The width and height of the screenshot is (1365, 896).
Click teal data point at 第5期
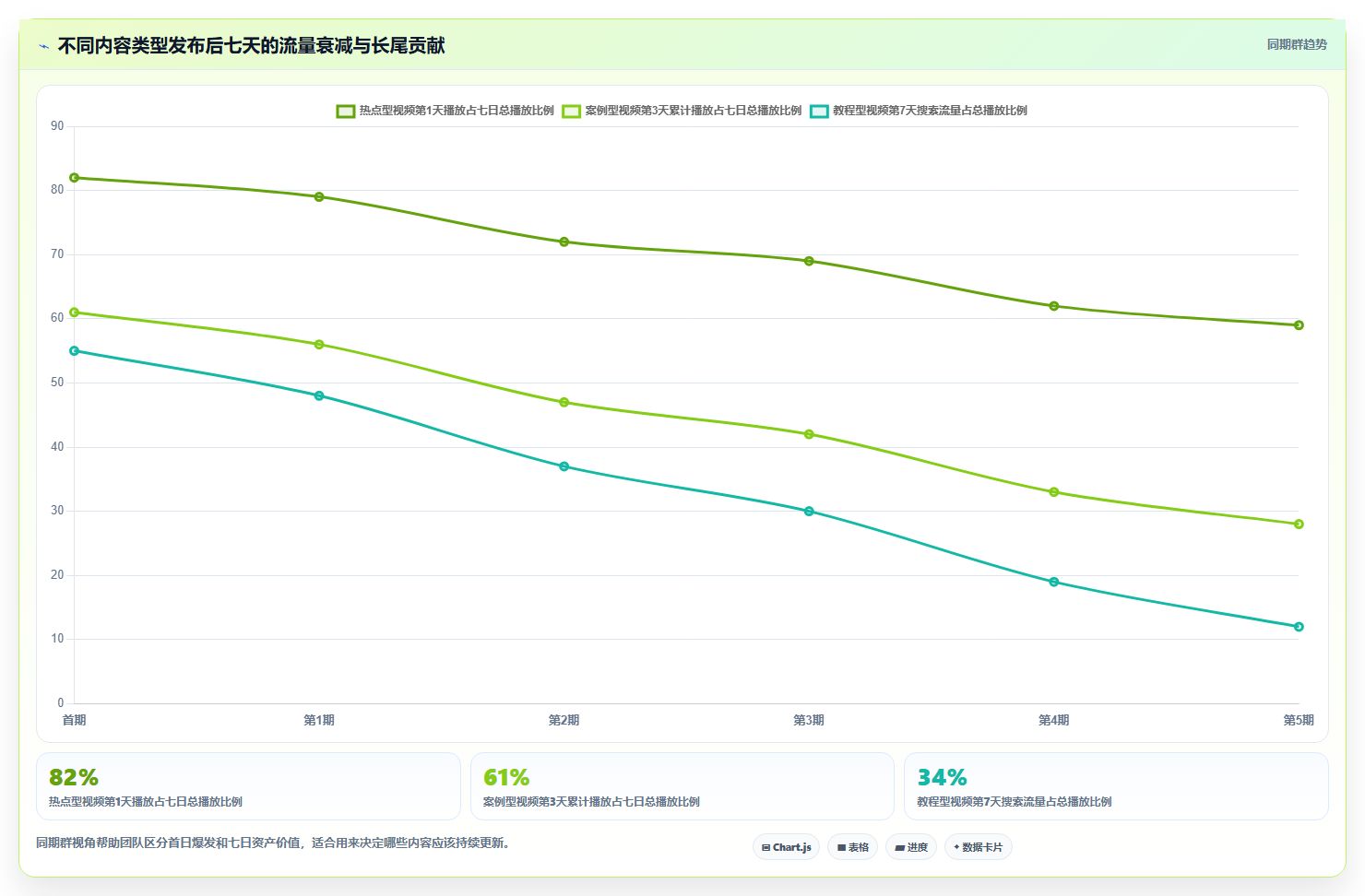1299,627
